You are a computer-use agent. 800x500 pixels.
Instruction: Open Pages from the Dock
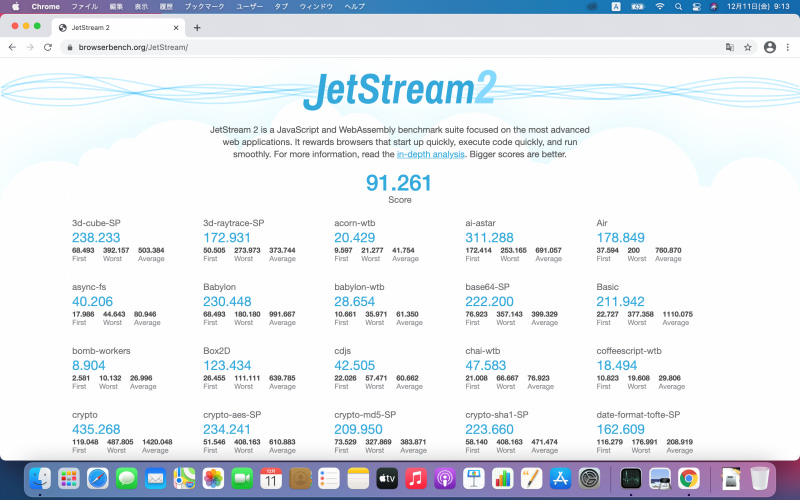(x=531, y=479)
